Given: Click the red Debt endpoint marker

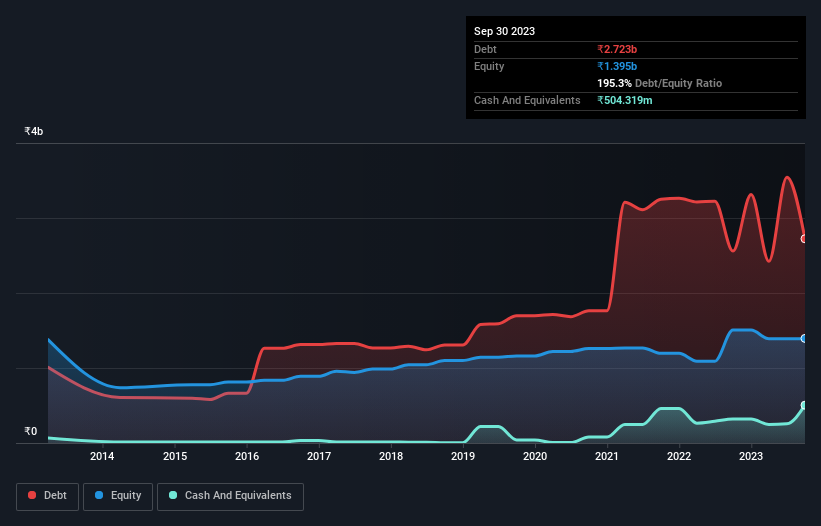Looking at the screenshot, I should [x=804, y=239].
